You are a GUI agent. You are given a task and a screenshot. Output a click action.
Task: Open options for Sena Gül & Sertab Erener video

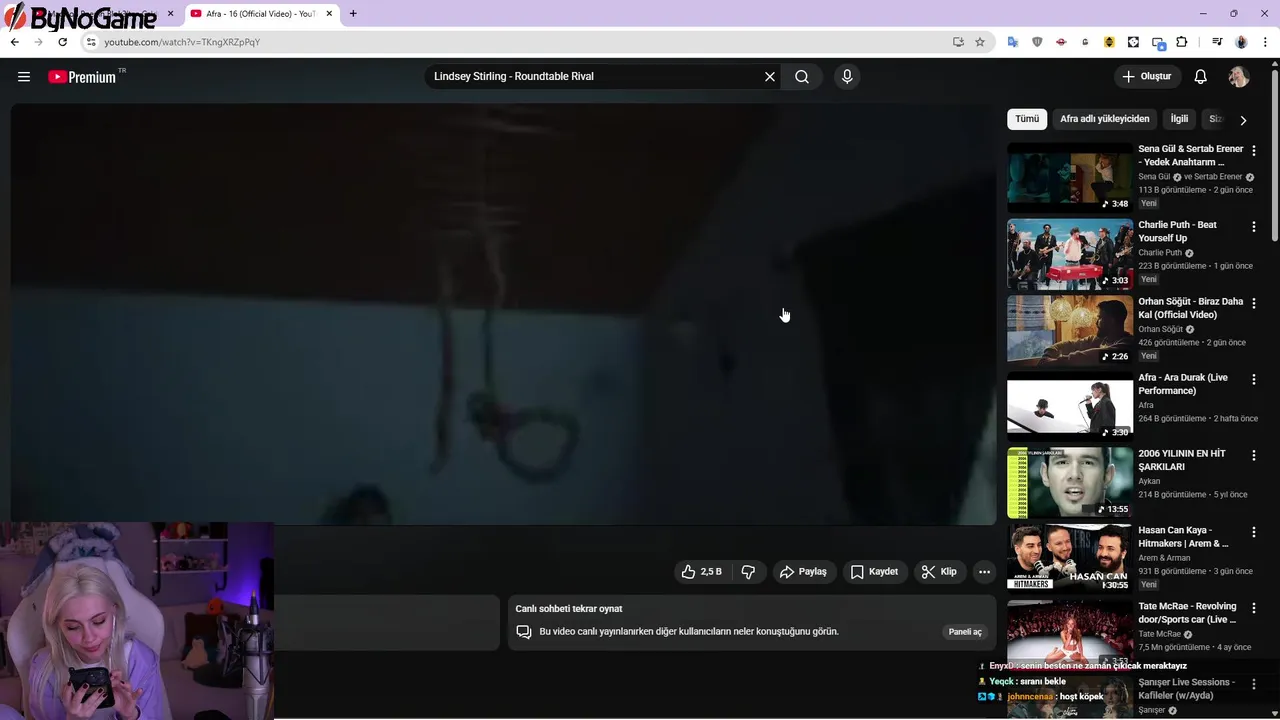click(x=1254, y=150)
